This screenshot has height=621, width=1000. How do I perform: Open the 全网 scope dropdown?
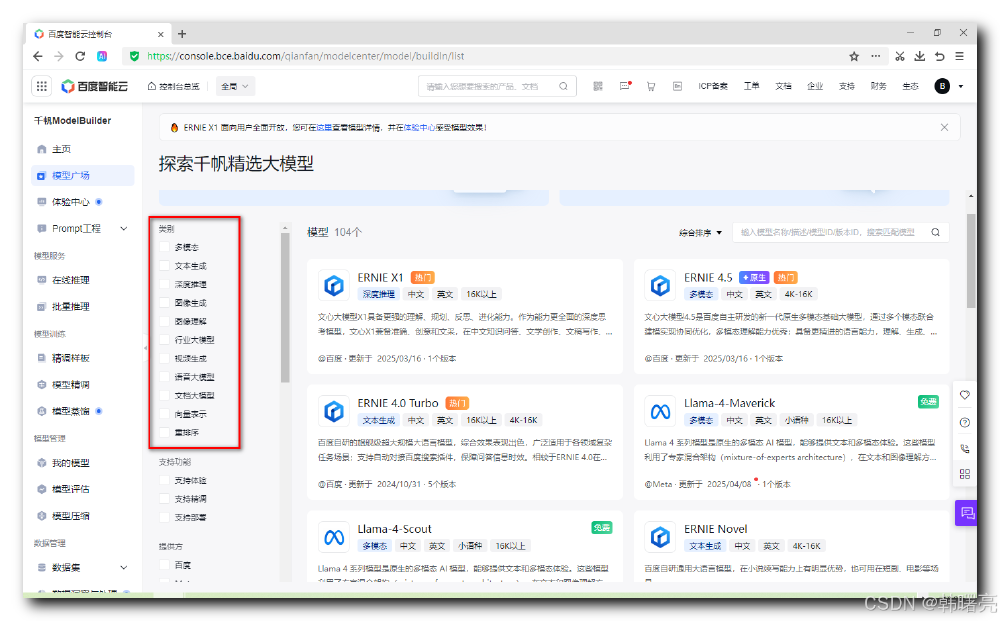click(x=234, y=86)
